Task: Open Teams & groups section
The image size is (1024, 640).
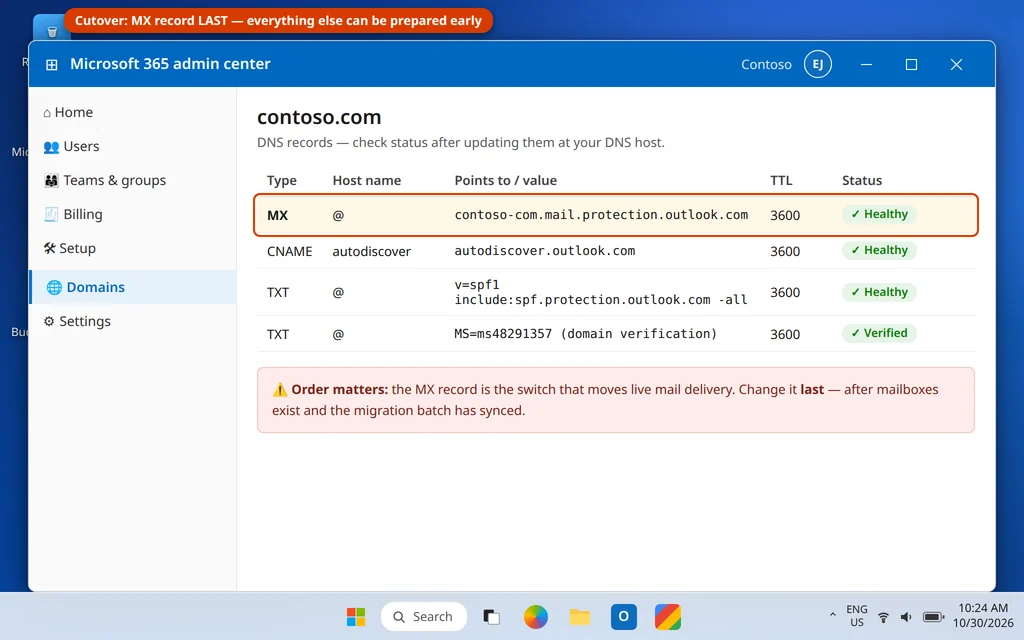Action: (133, 180)
